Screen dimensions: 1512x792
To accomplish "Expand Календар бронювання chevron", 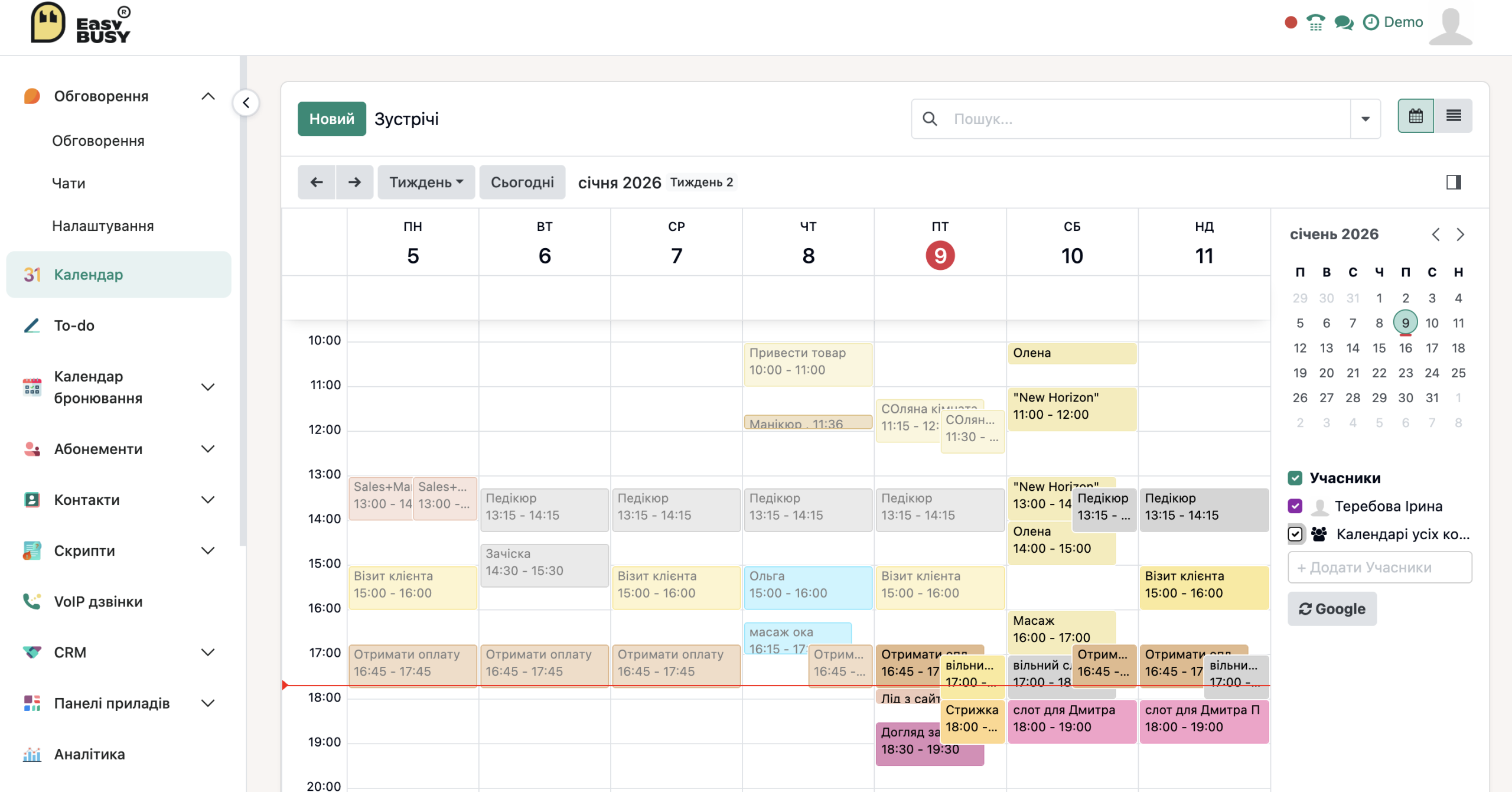I will point(208,387).
